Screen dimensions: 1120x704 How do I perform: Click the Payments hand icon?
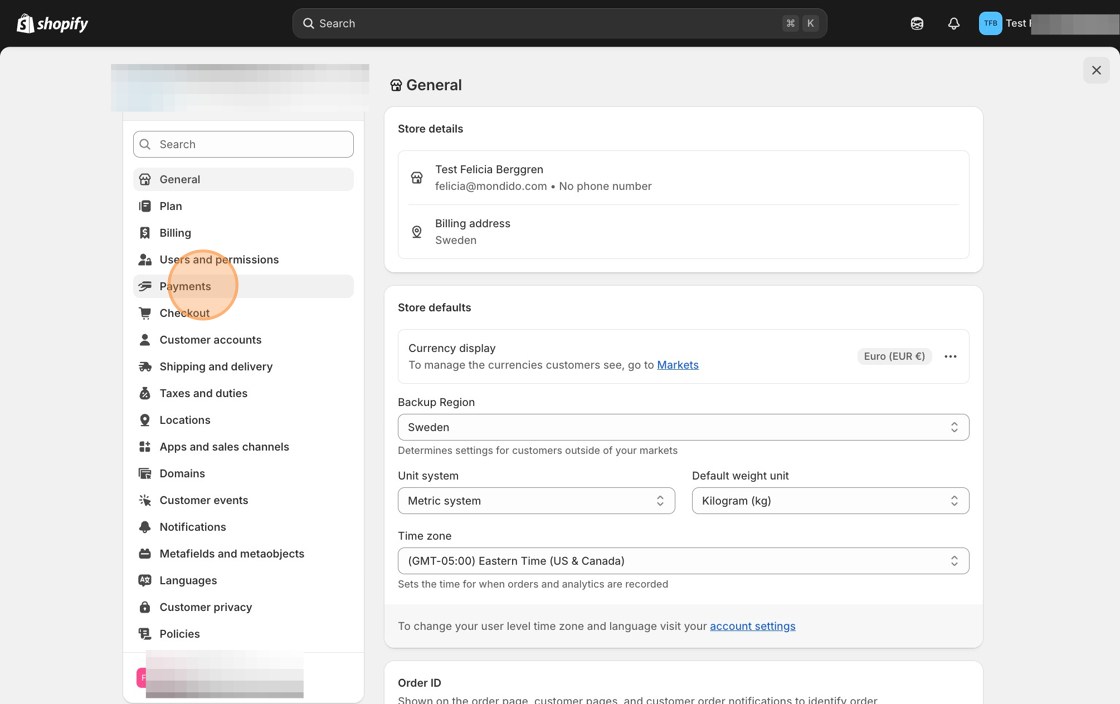pyautogui.click(x=145, y=286)
